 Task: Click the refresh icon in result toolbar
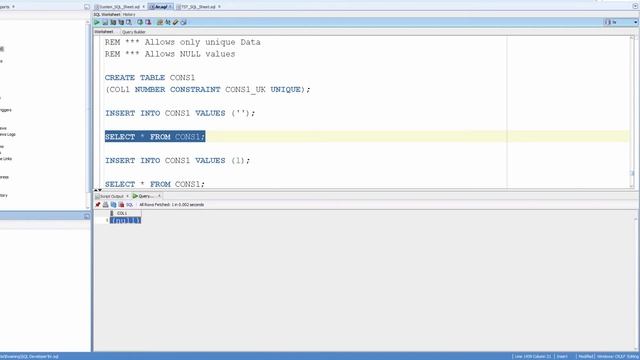click(113, 204)
